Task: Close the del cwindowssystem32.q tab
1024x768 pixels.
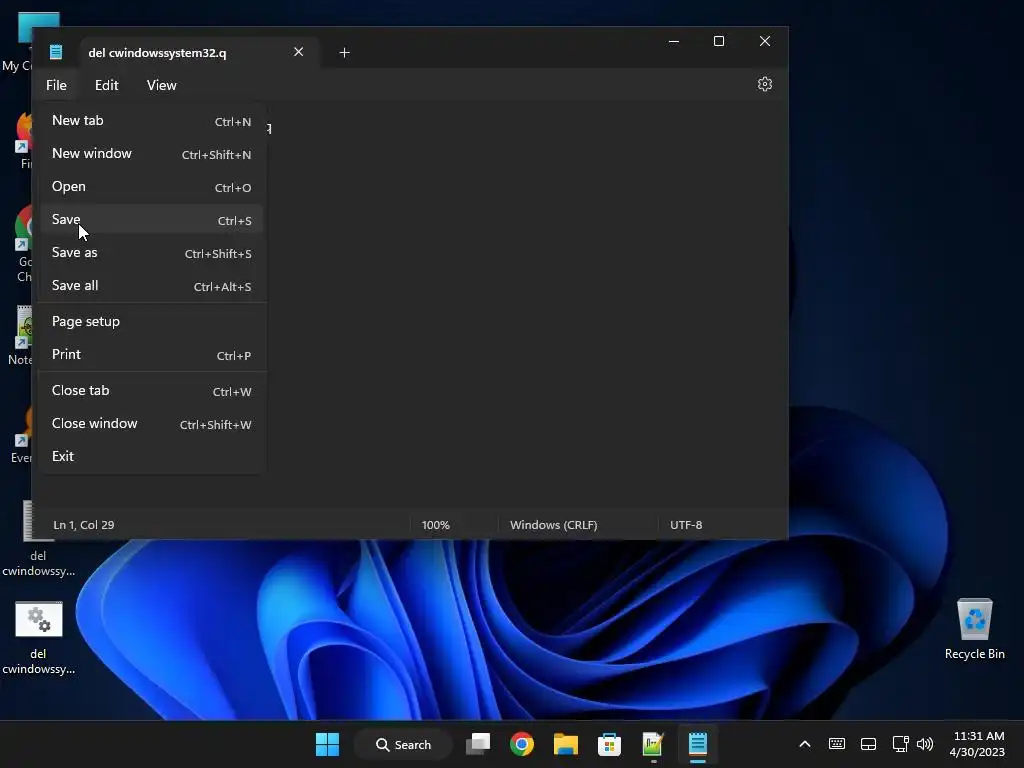Action: pos(298,52)
